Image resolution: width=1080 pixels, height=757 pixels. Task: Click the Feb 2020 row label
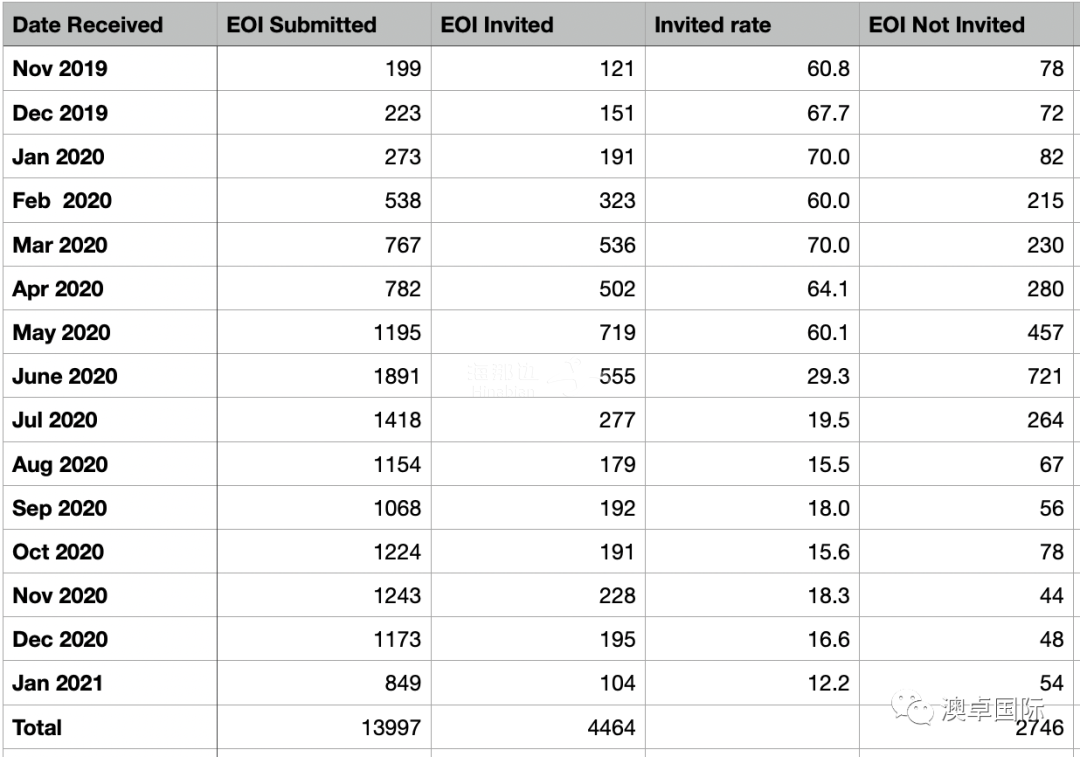pyautogui.click(x=62, y=201)
